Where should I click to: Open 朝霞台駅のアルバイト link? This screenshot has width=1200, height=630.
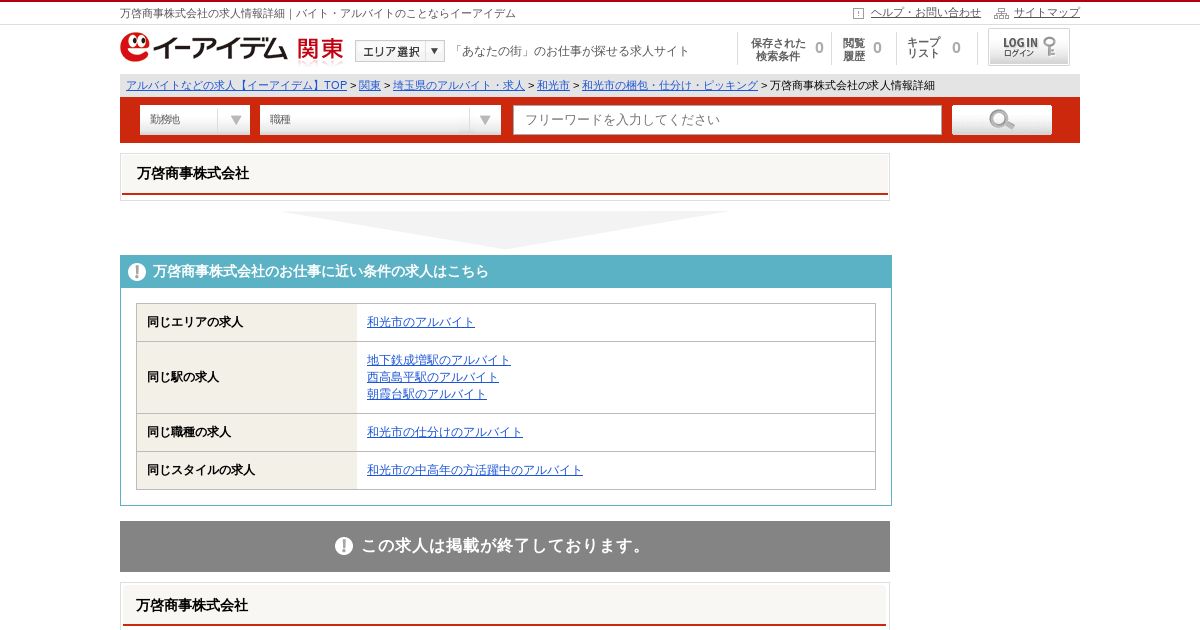tap(427, 394)
